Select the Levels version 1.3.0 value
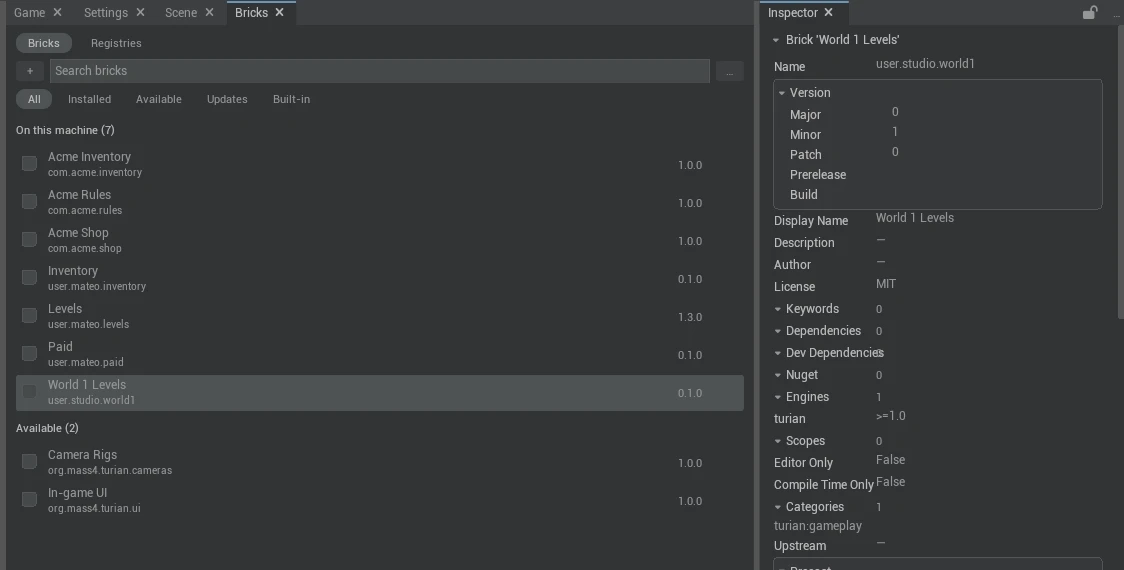The height and width of the screenshot is (570, 1124). [x=690, y=317]
